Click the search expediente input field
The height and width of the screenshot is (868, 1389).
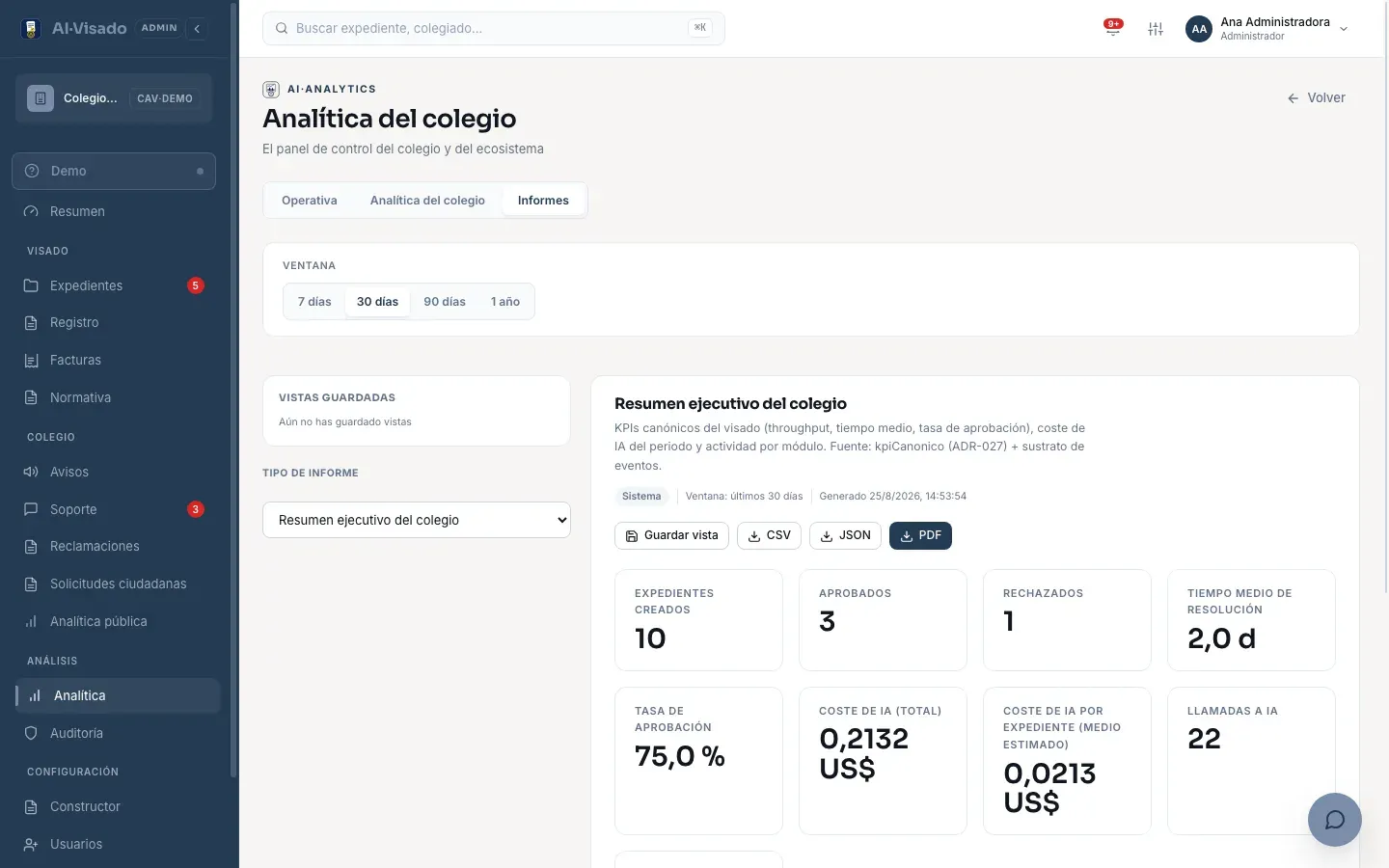click(x=494, y=28)
